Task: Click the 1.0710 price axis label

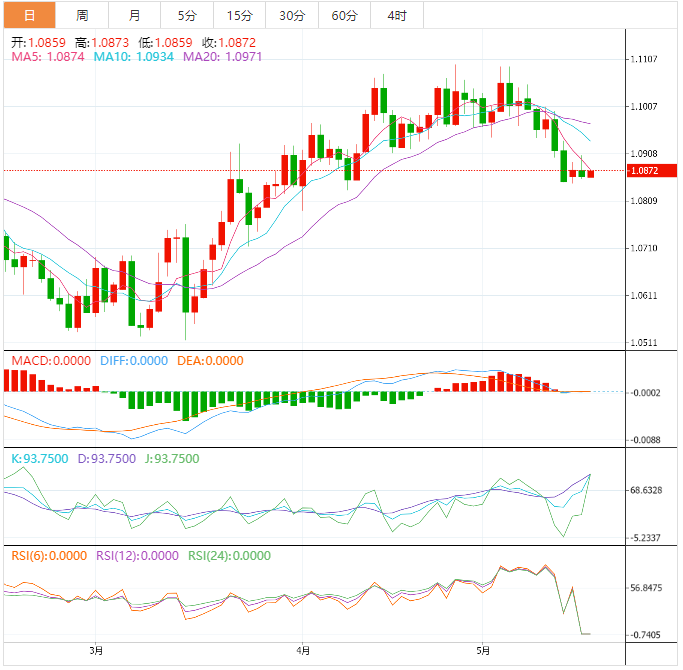Action: pyautogui.click(x=644, y=249)
